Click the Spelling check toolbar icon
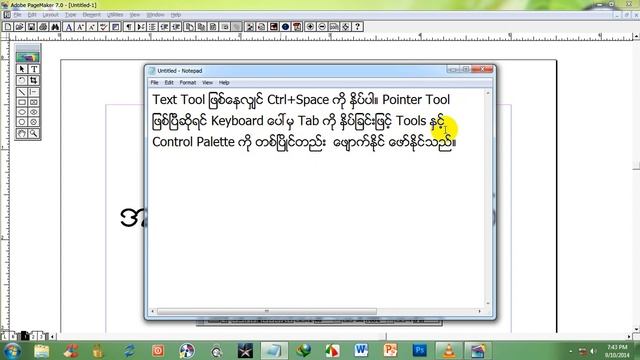 coord(104,27)
